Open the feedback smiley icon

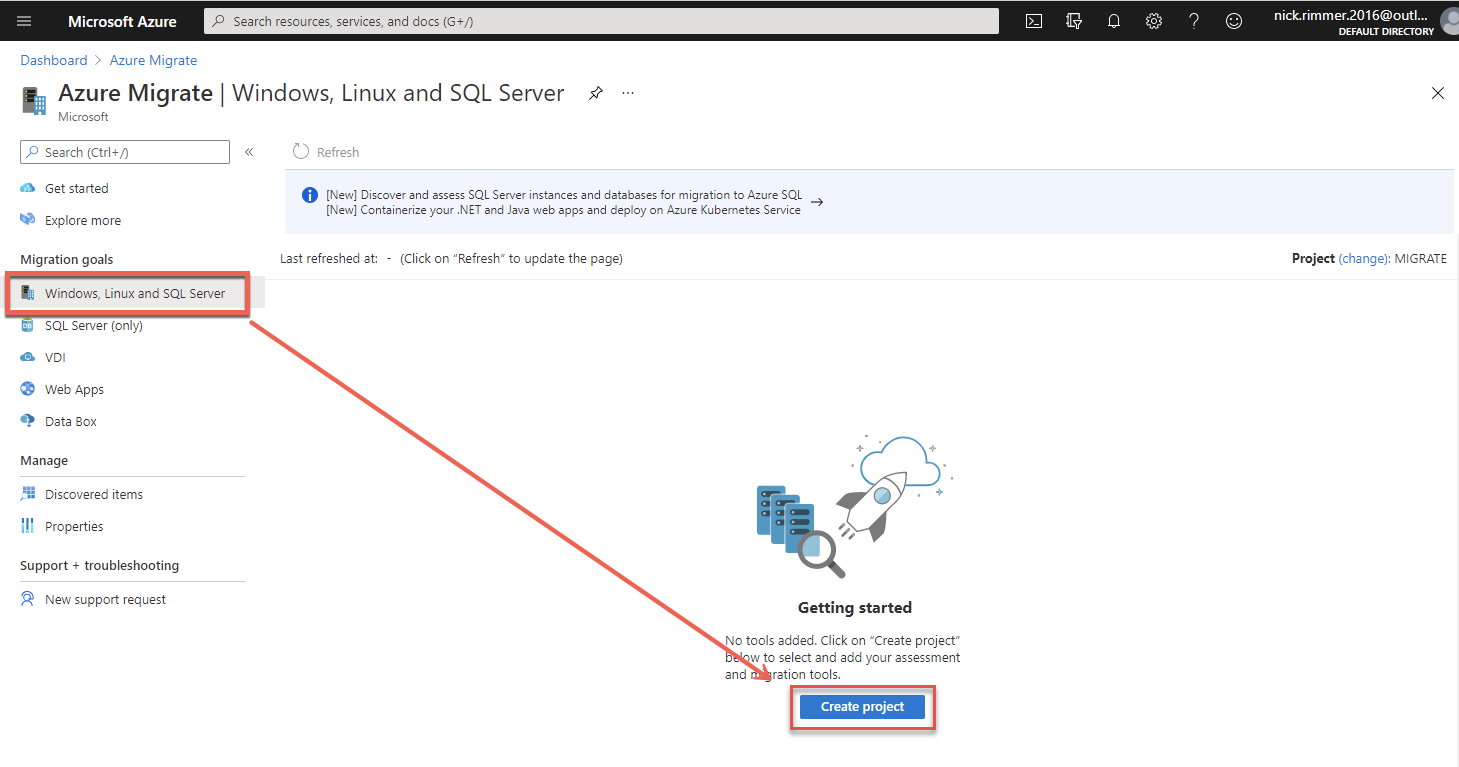point(1234,21)
